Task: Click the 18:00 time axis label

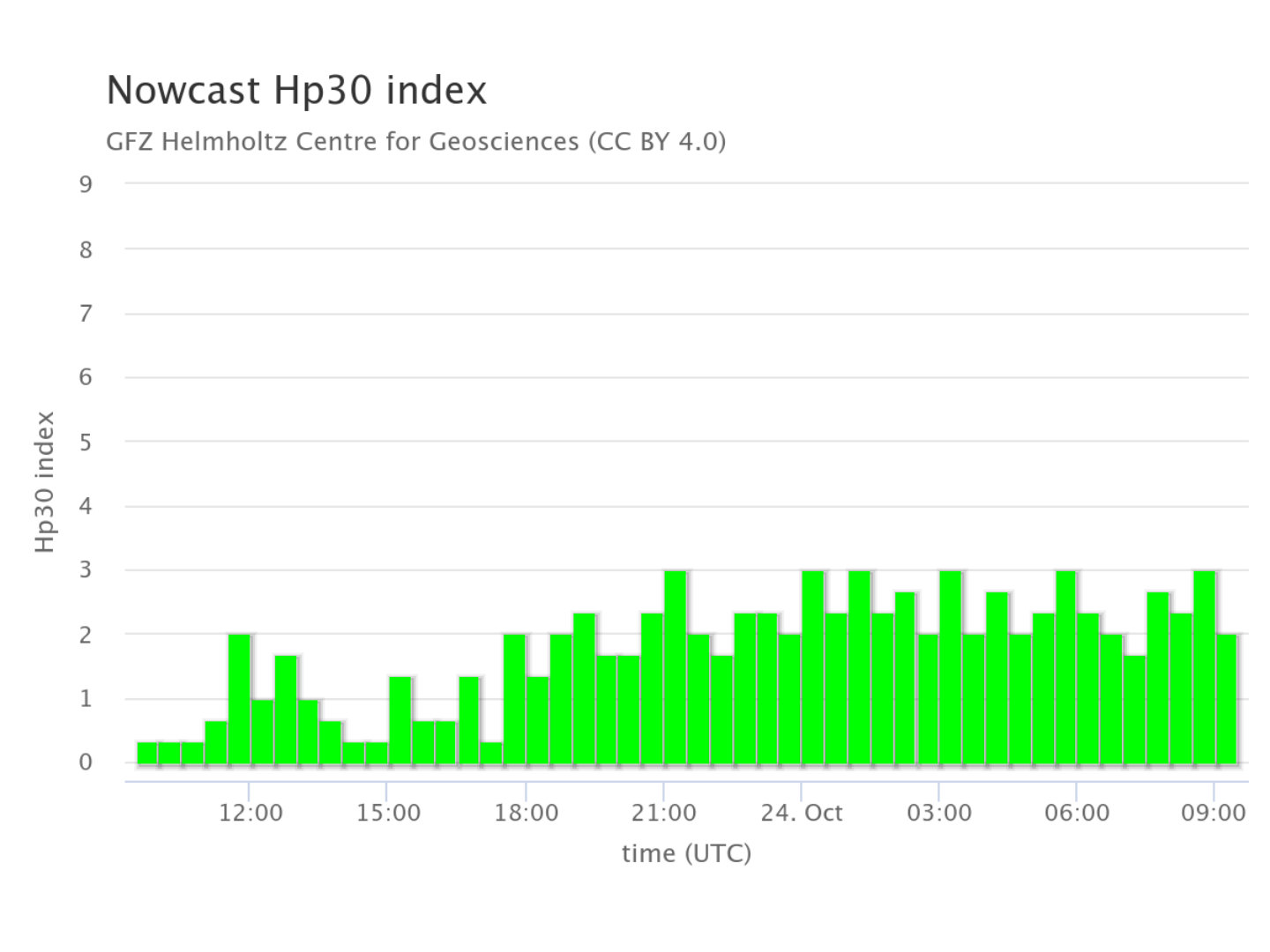Action: pyautogui.click(x=526, y=813)
